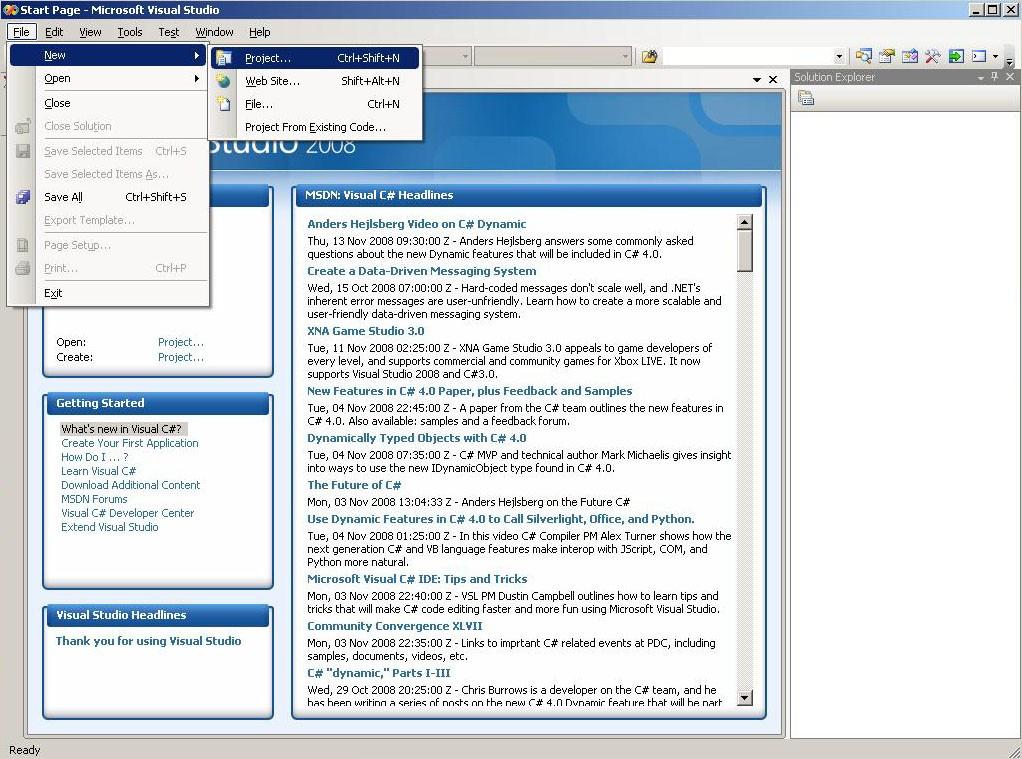Screen dimensions: 1022x759
Task: Click the New Project icon in the submenu
Action: tap(224, 58)
